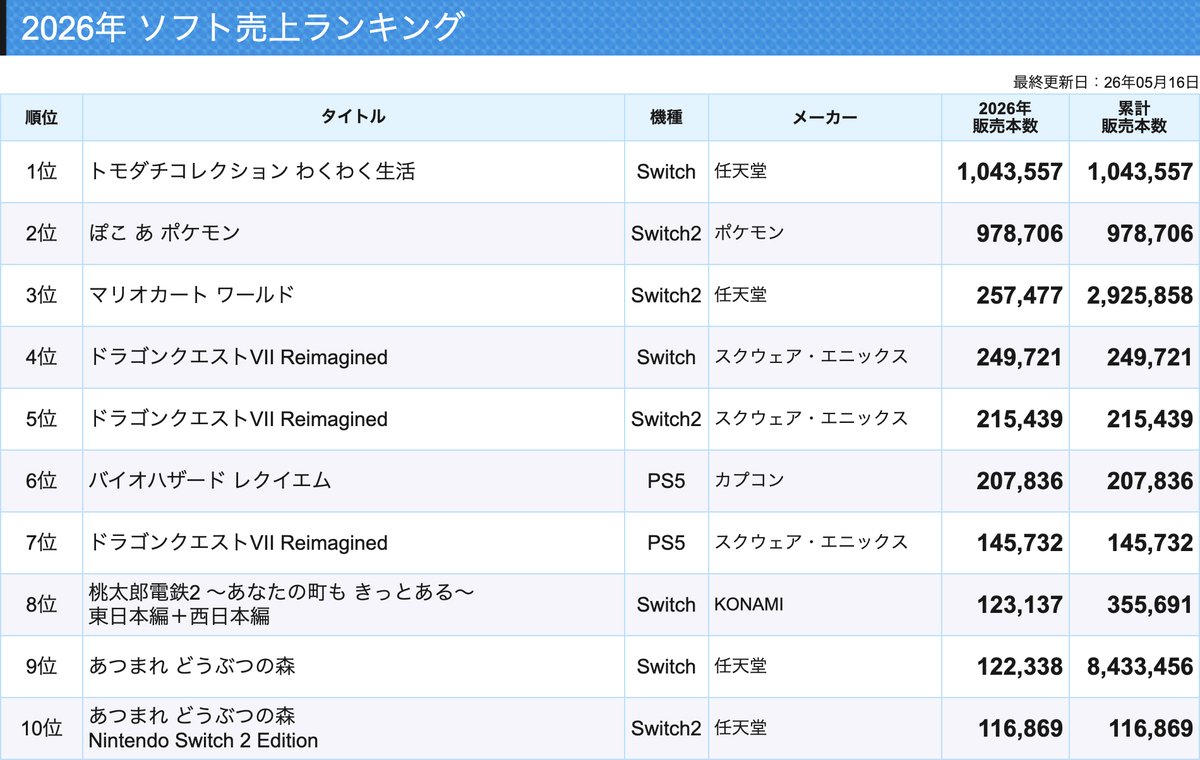
Task: Click Switch2 platform cell in 2位 row
Action: coord(666,233)
